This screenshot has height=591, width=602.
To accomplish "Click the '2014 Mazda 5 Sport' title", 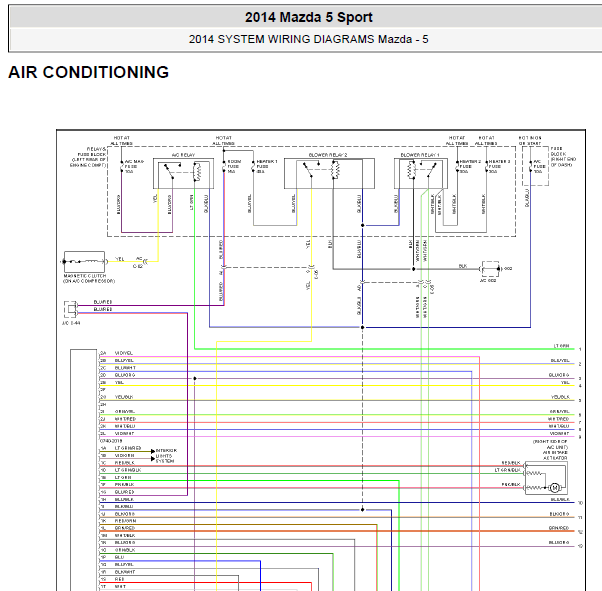I will point(309,17).
